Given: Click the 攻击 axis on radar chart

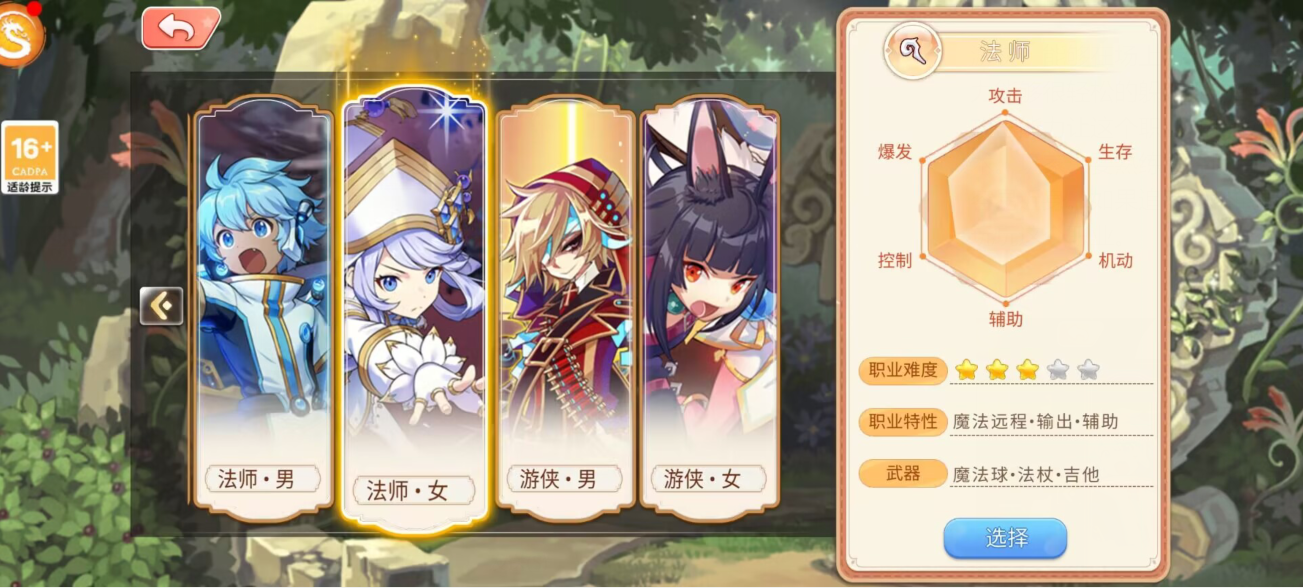Looking at the screenshot, I should 1005,96.
